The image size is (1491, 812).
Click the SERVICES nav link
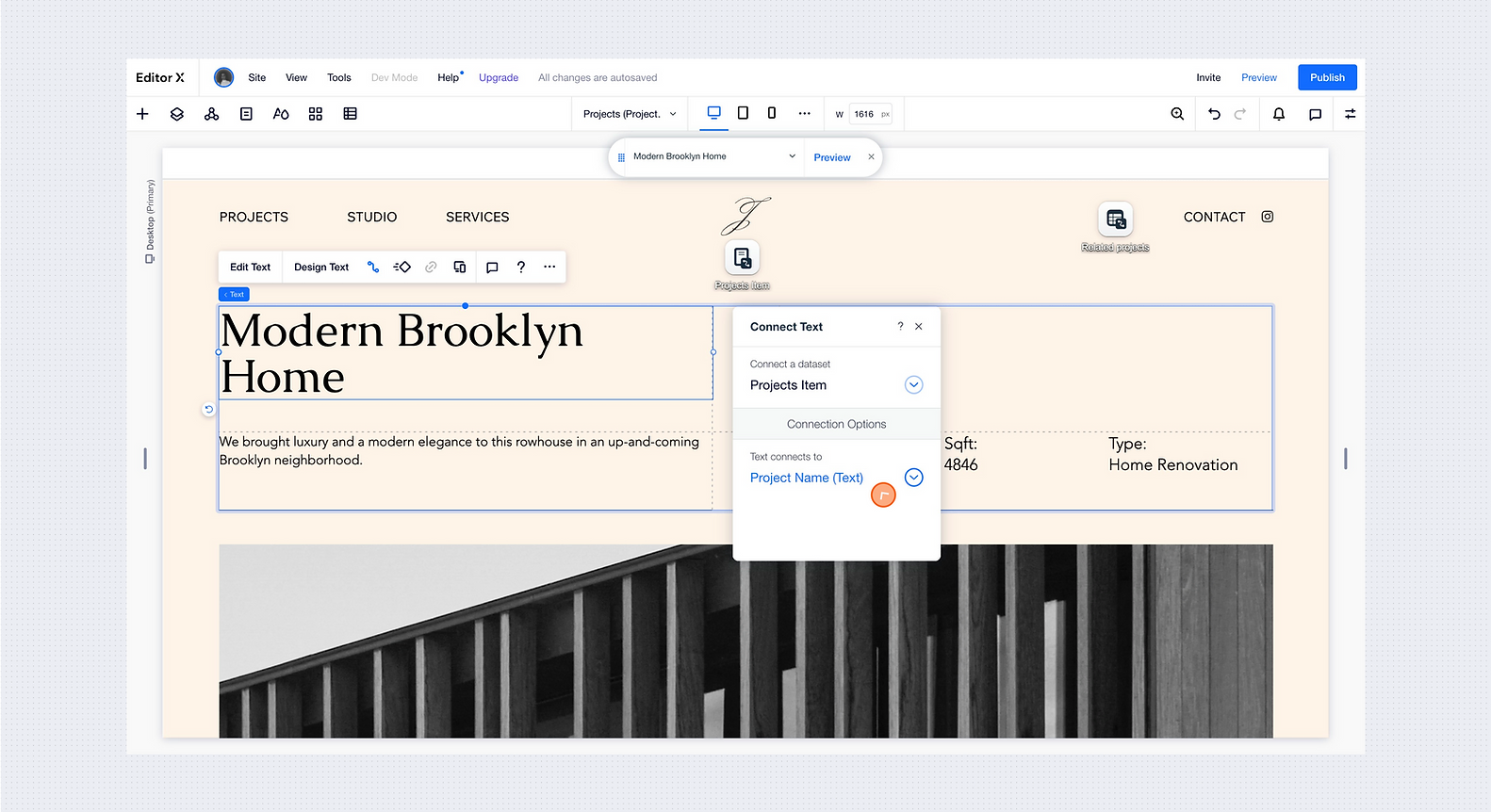[x=478, y=217]
